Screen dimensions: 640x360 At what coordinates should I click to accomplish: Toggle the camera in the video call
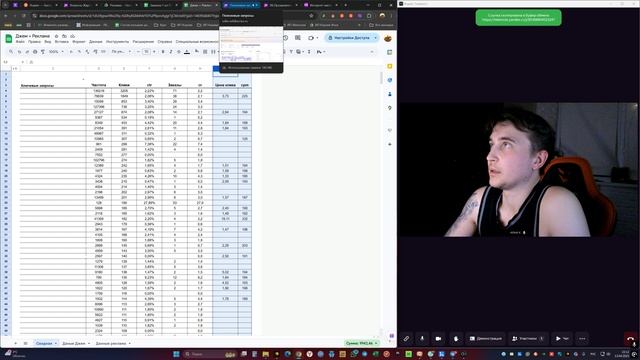[x=438, y=338]
